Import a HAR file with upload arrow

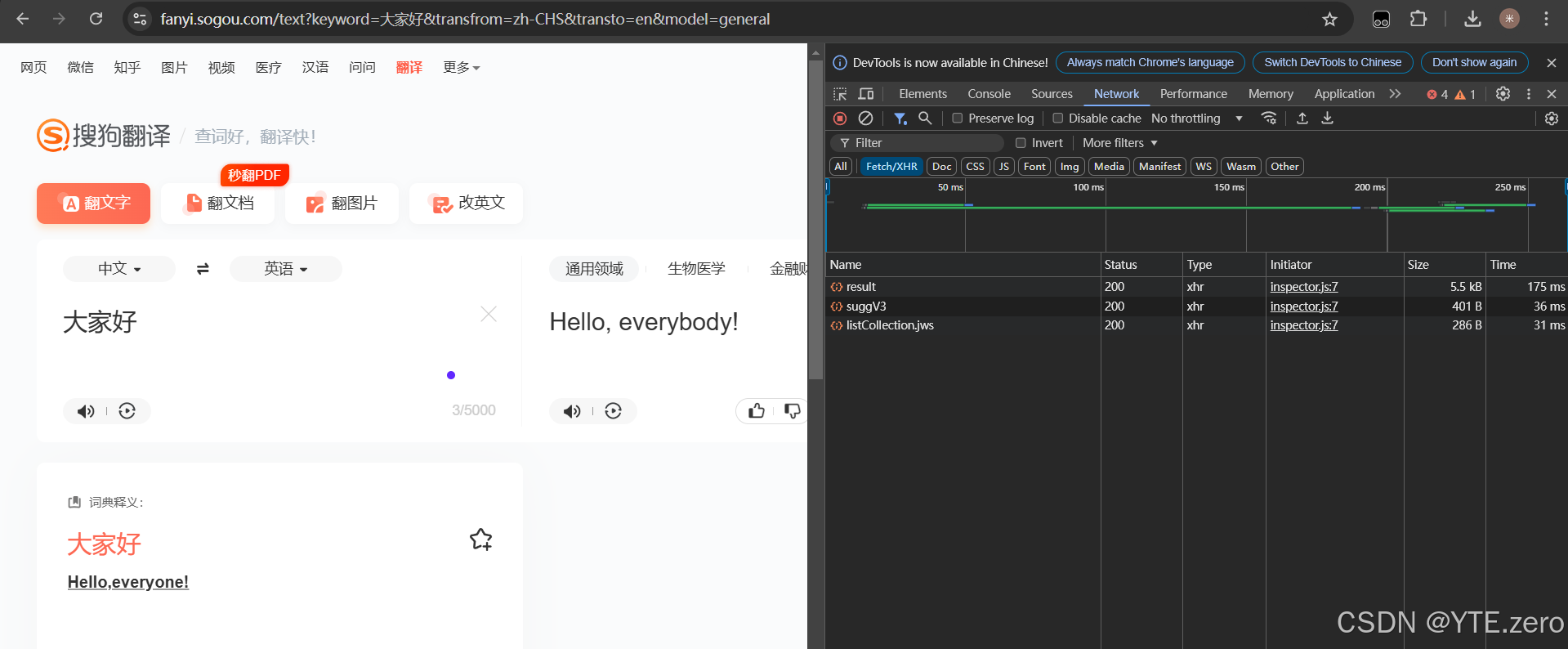pyautogui.click(x=1302, y=119)
